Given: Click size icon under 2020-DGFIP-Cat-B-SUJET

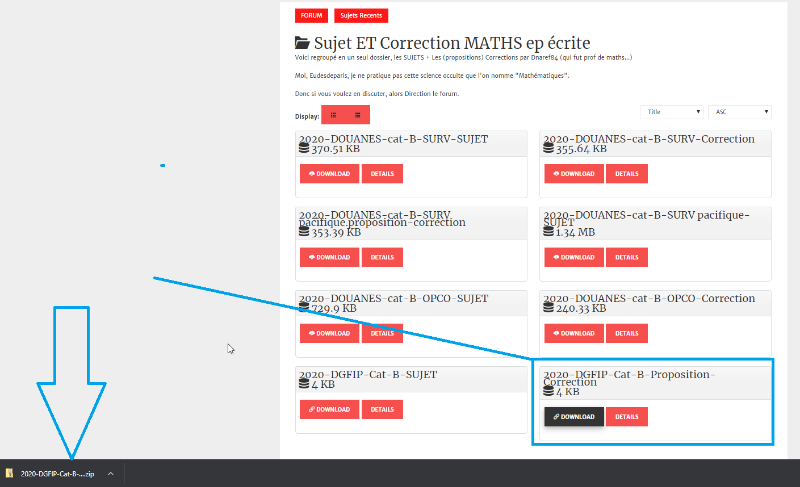Looking at the screenshot, I should [304, 384].
